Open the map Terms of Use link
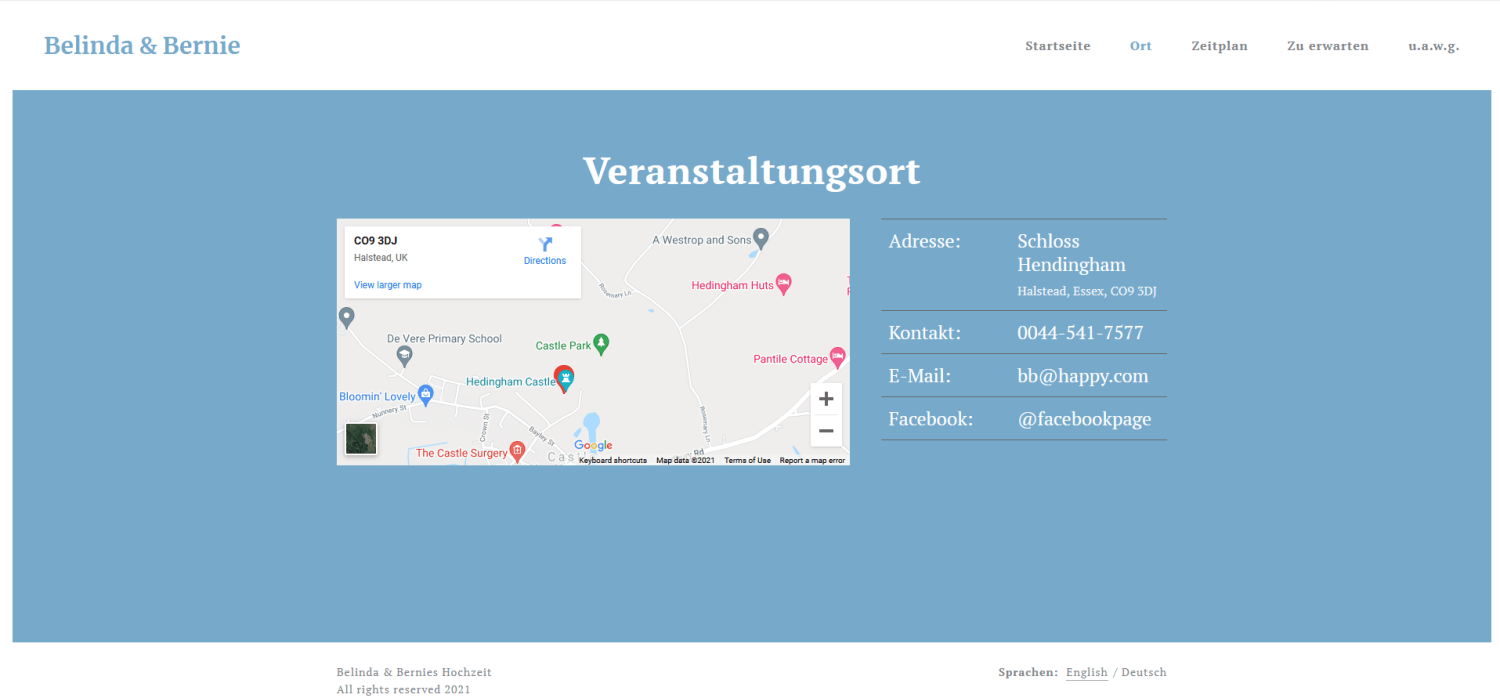The image size is (1500, 698). point(748,460)
